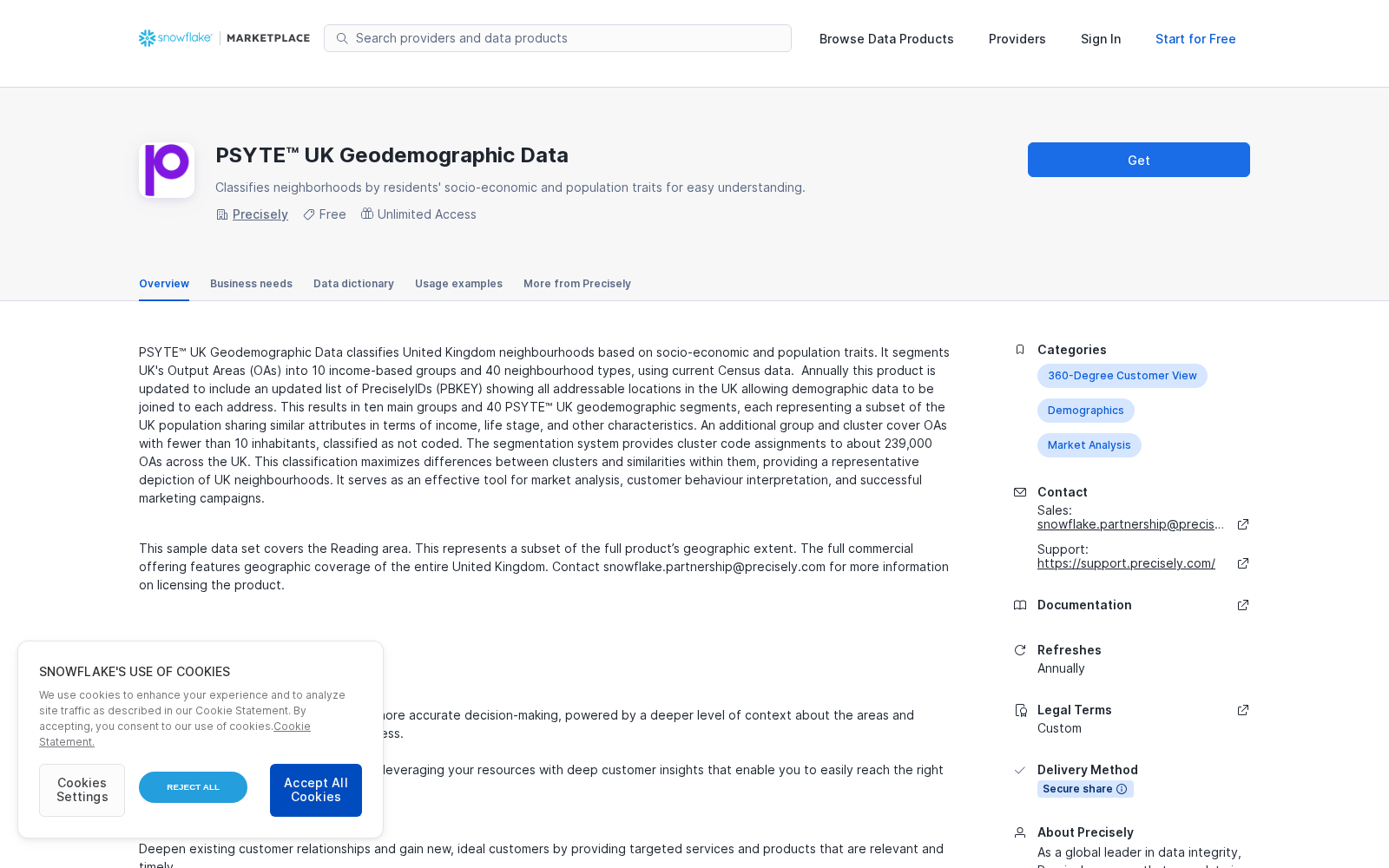
Task: Click the Refreshes circular arrow icon
Action: [x=1020, y=650]
